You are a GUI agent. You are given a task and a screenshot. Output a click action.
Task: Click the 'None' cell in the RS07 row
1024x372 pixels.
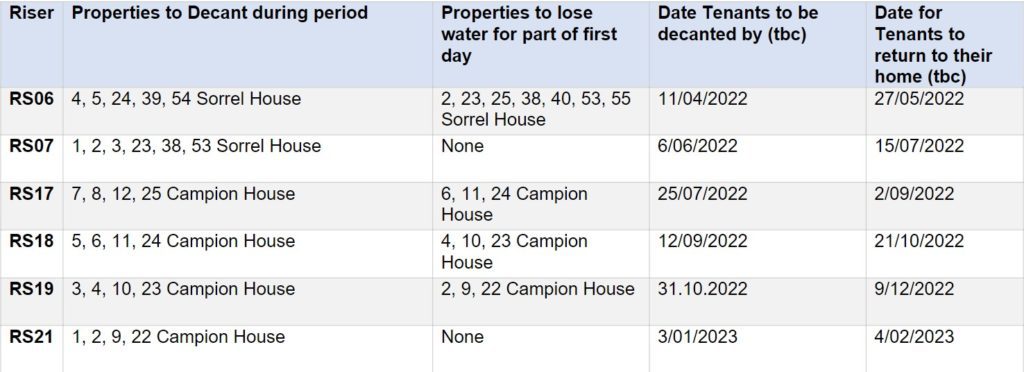pos(462,146)
